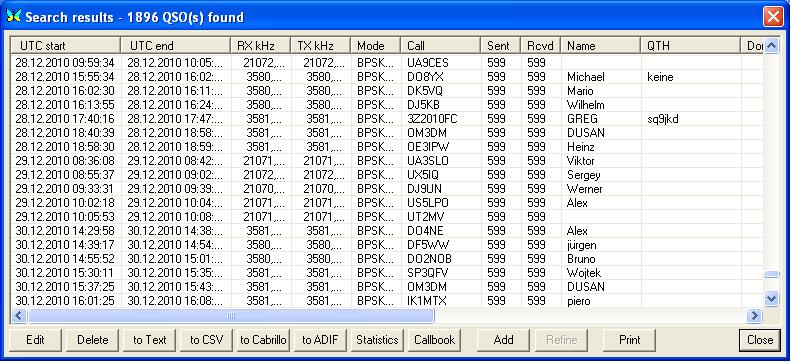The image size is (791, 362).
Task: Click the horizontal scrollbar thumb
Action: (x=231, y=316)
